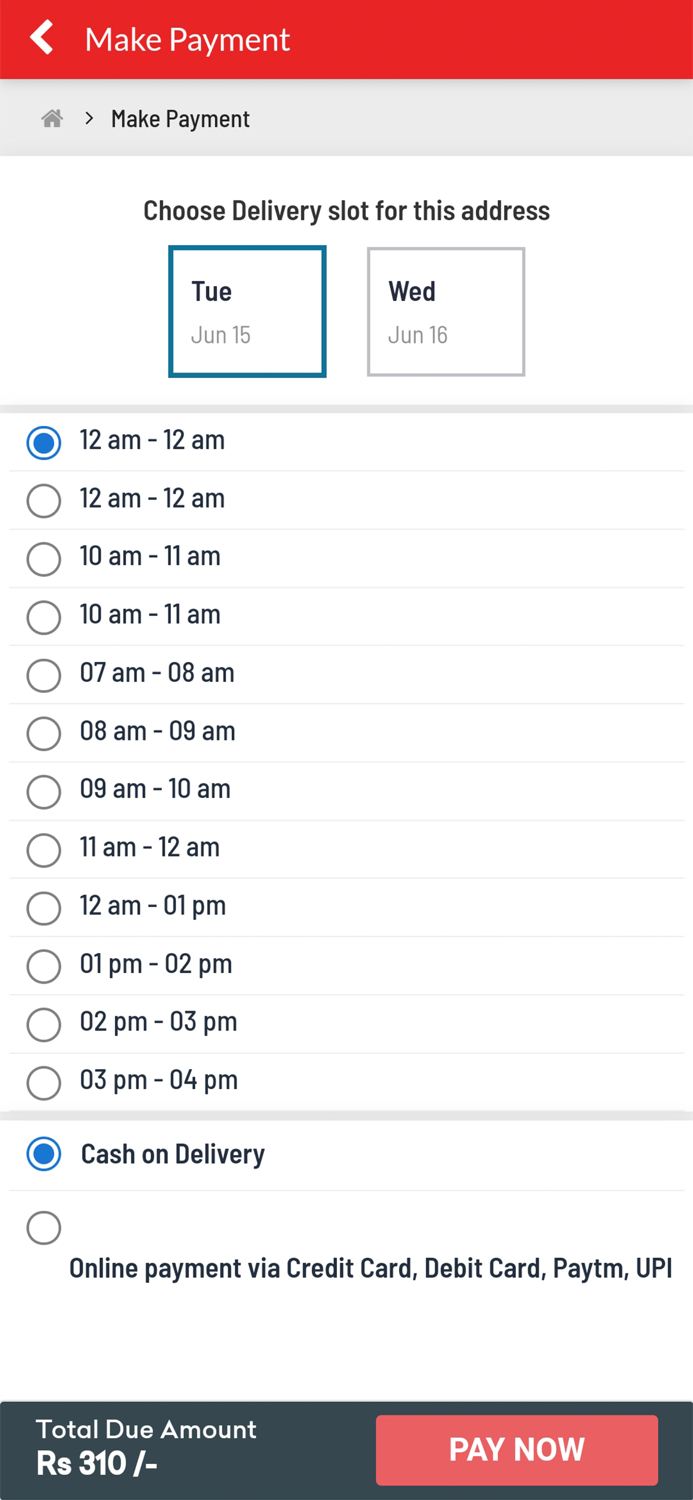Go to home via breadcrumb house icon
This screenshot has height=1500, width=693.
point(52,119)
